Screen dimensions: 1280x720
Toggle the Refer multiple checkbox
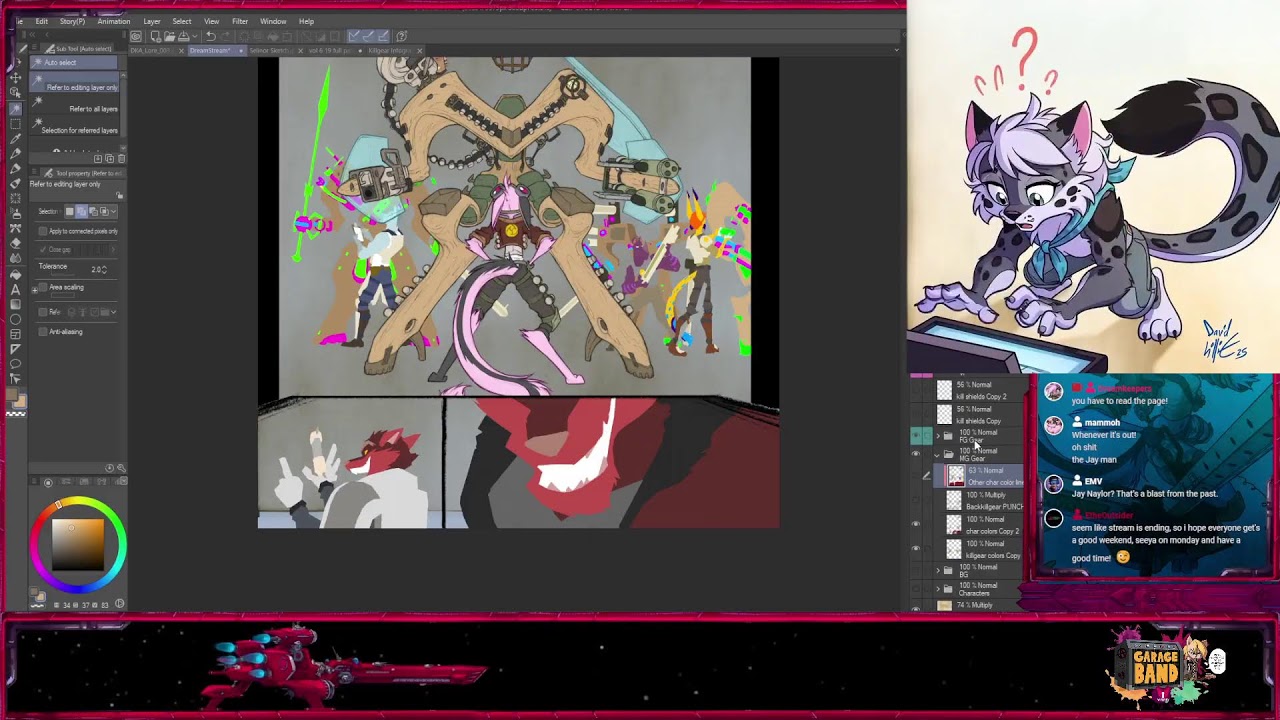[x=42, y=312]
